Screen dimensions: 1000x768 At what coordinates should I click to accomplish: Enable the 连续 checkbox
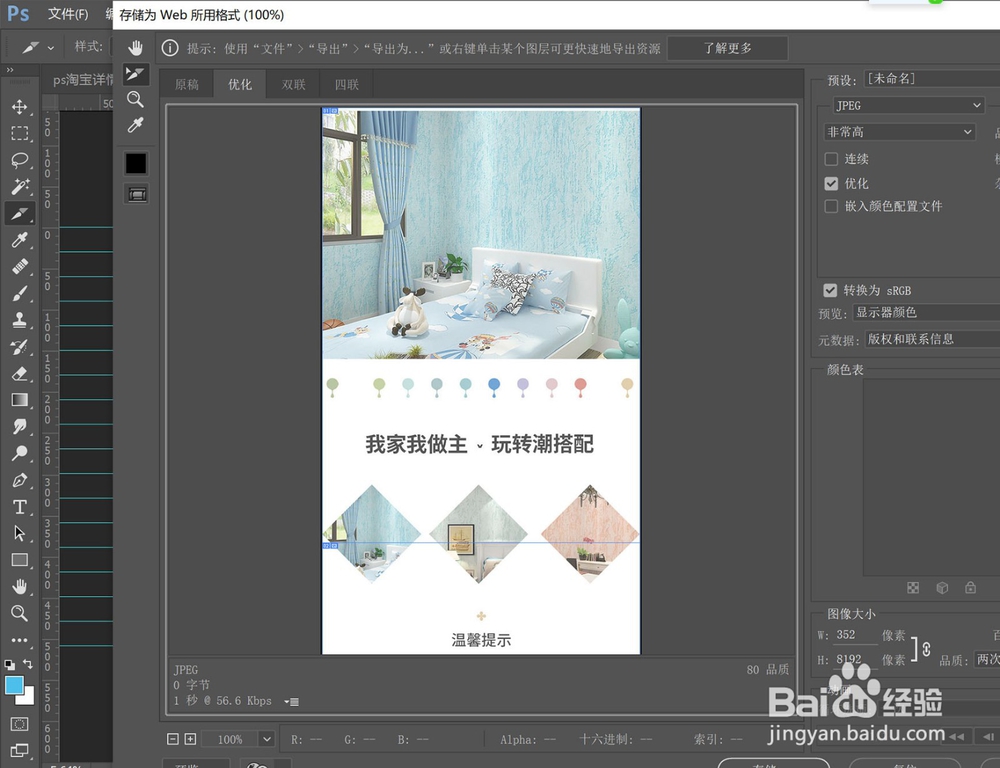point(830,158)
